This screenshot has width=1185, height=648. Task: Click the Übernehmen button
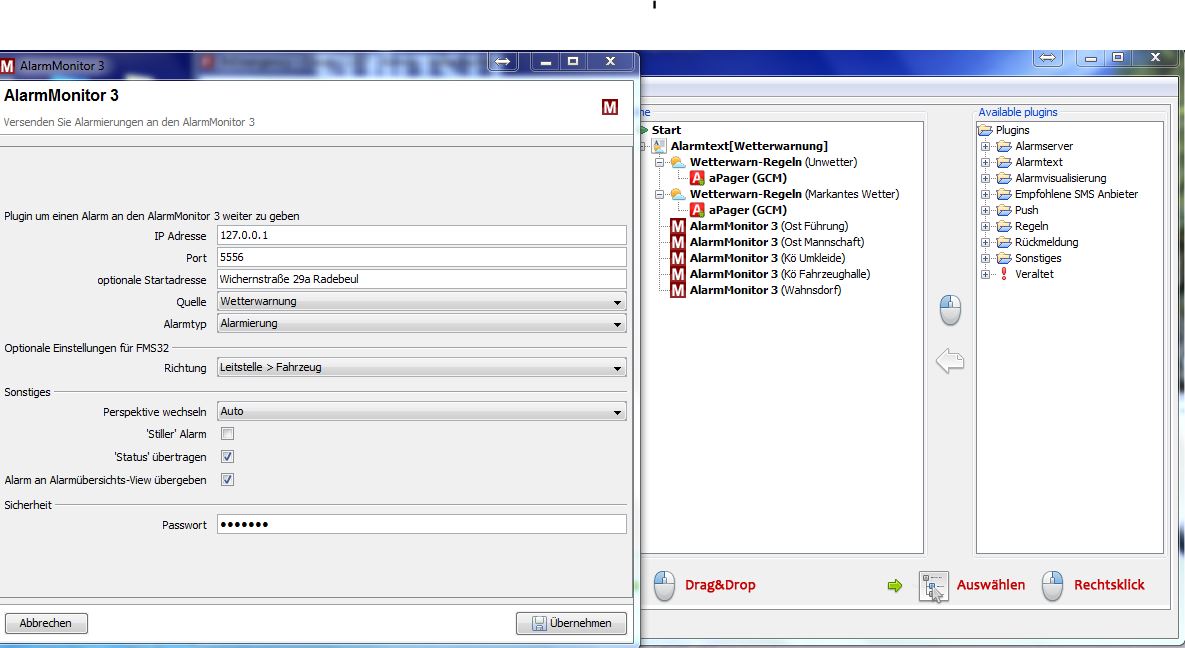click(571, 623)
